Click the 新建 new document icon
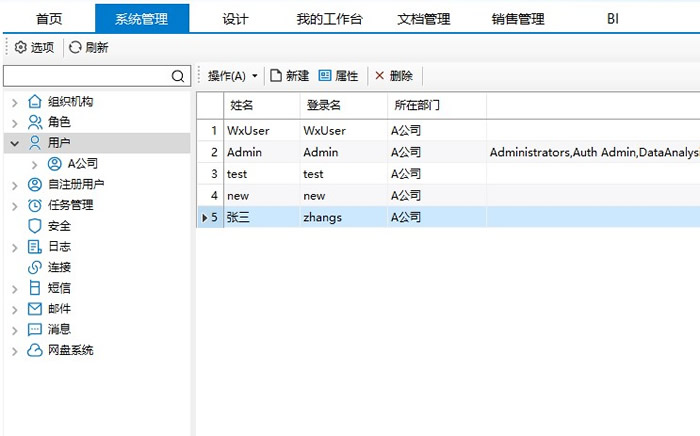 pos(276,76)
